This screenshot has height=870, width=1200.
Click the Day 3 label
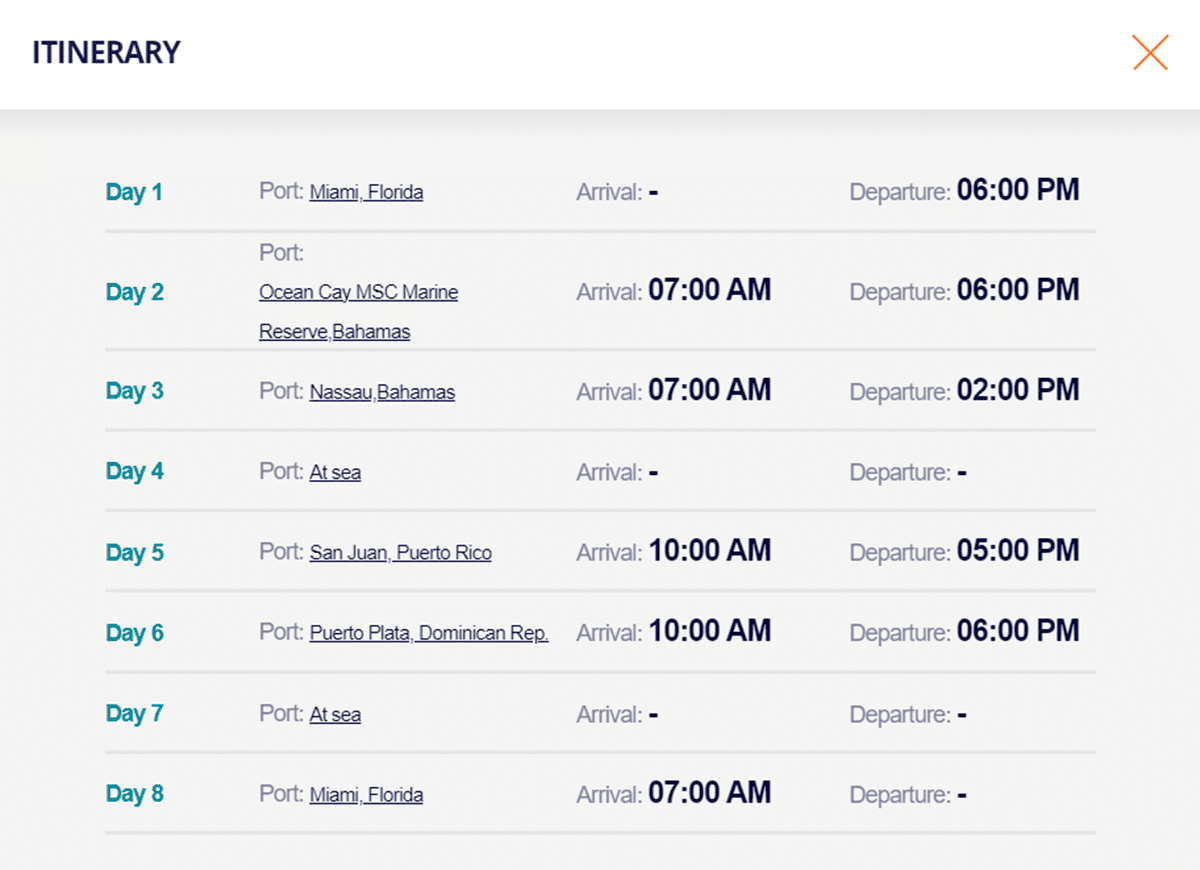(134, 391)
